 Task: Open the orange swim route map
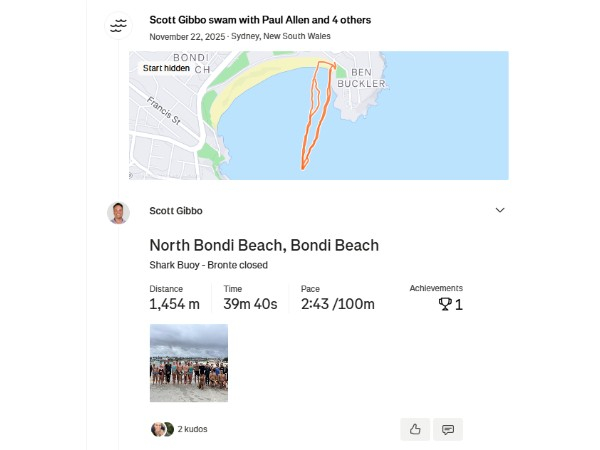[317, 115]
